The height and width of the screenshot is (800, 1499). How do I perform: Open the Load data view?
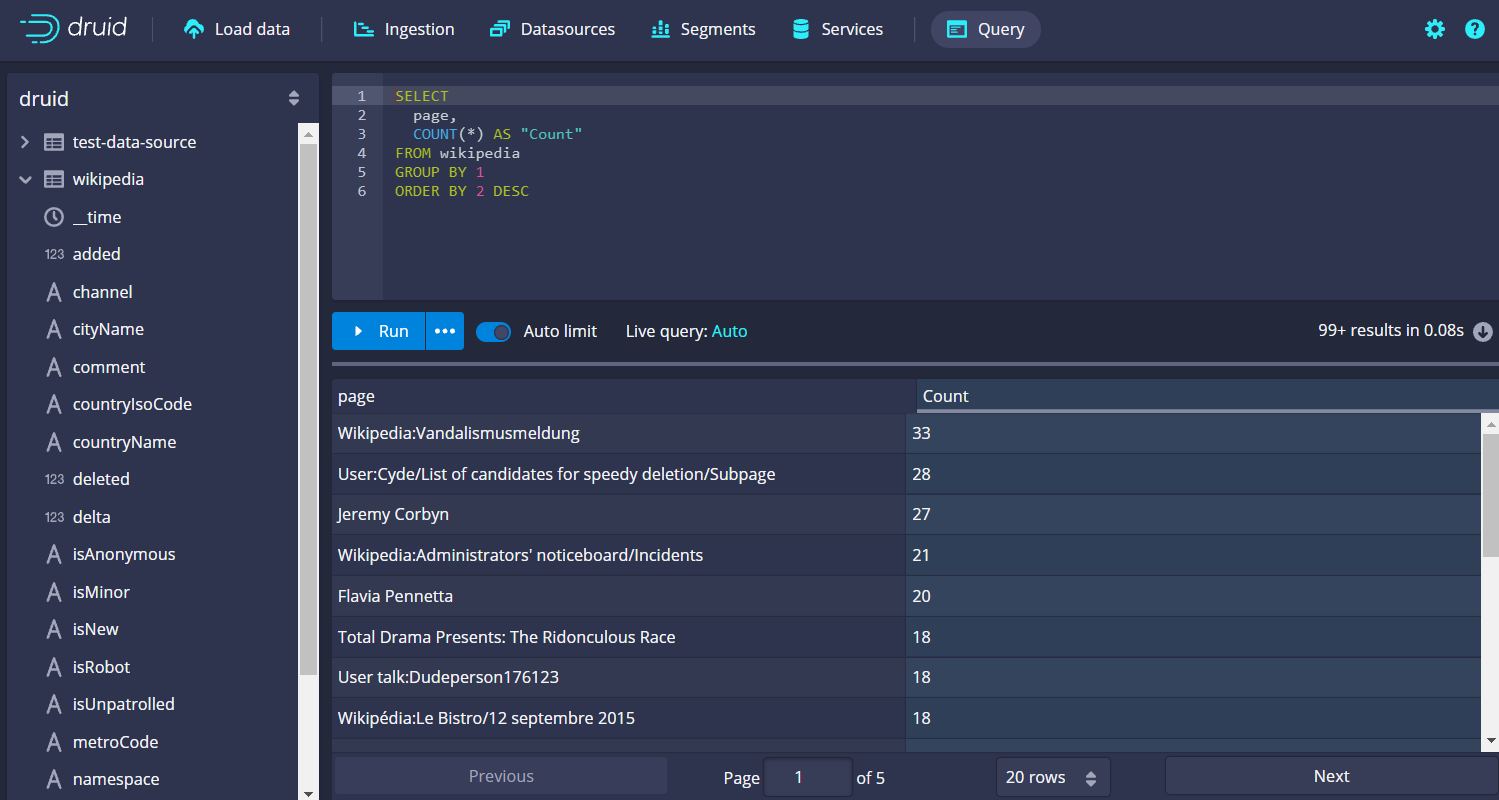point(237,29)
